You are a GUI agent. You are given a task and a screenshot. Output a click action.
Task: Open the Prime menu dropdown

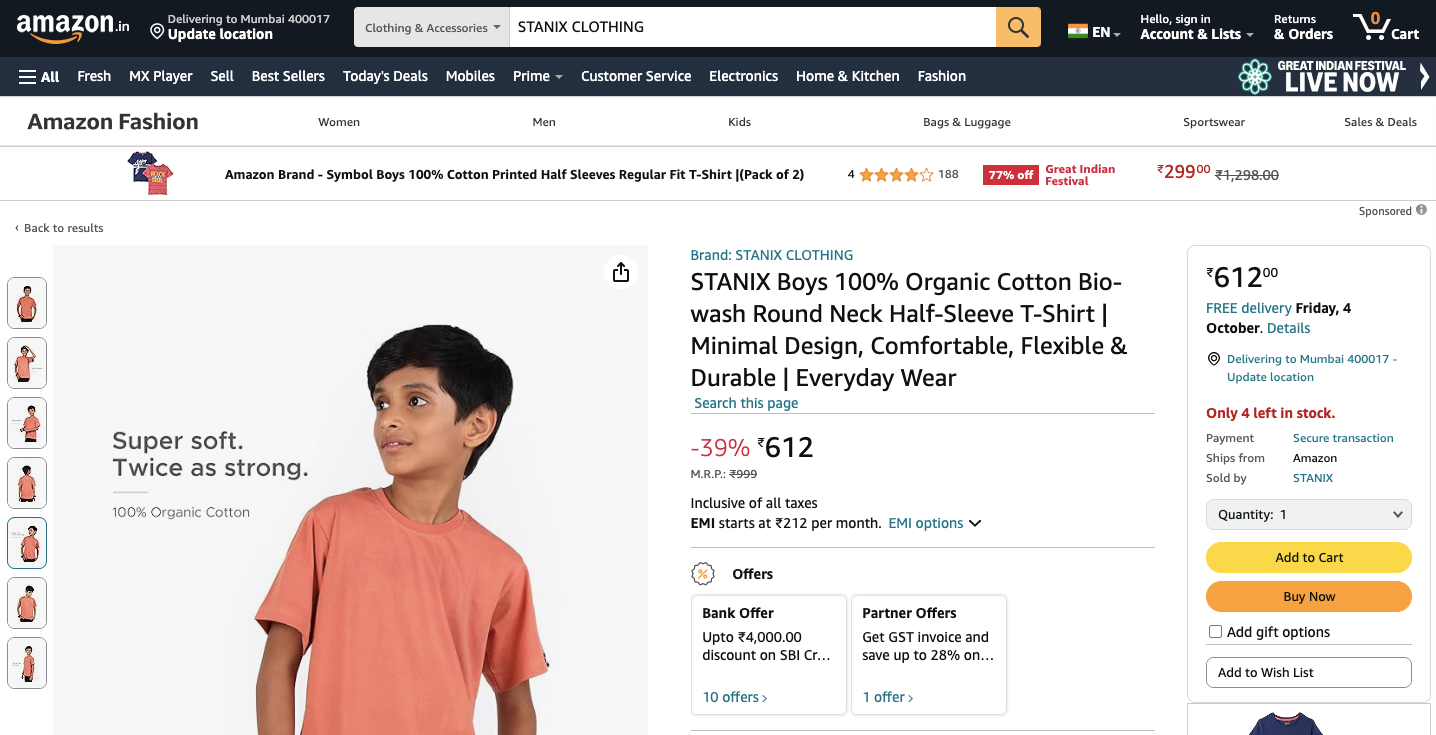pos(537,76)
